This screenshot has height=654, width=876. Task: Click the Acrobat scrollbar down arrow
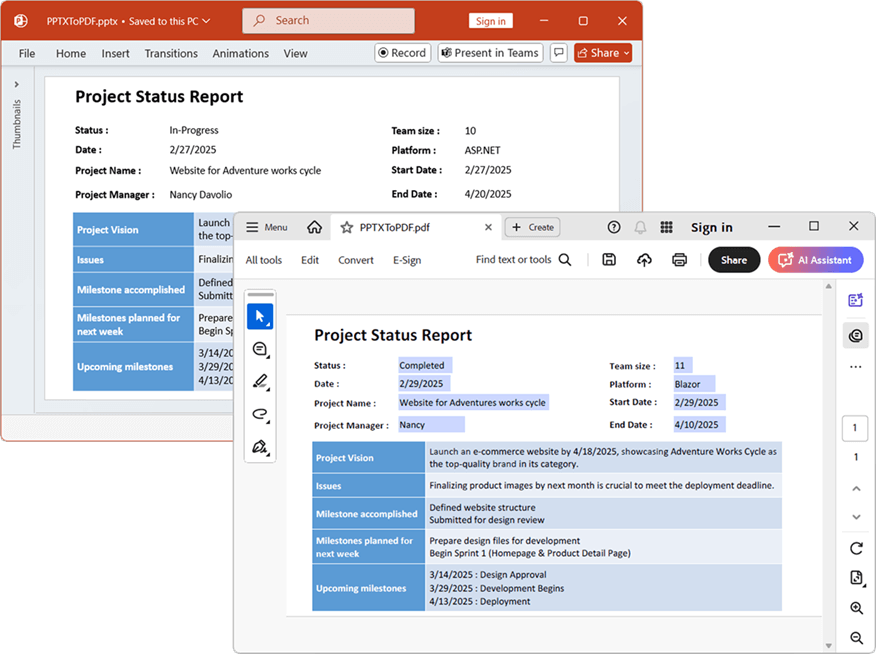[829, 646]
